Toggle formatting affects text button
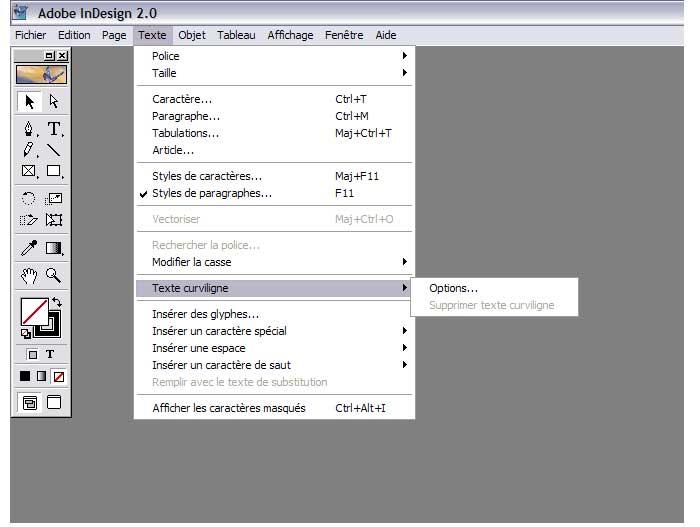This screenshot has height=527, width=700. tap(50, 355)
